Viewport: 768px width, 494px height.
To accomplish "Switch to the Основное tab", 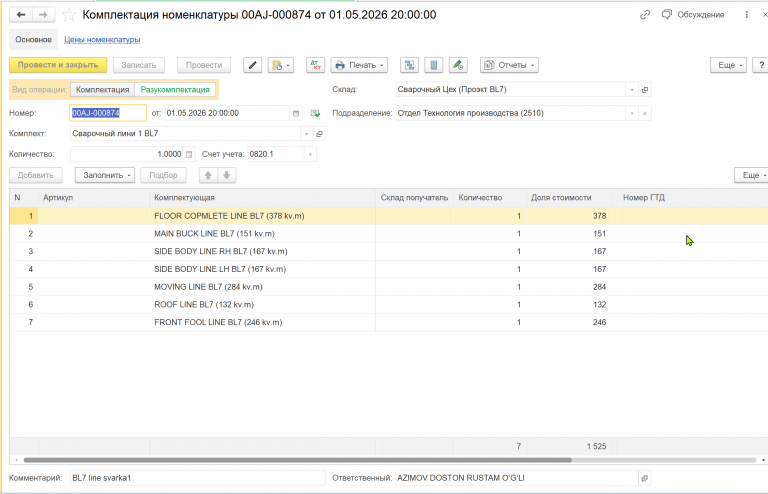I will 33,40.
